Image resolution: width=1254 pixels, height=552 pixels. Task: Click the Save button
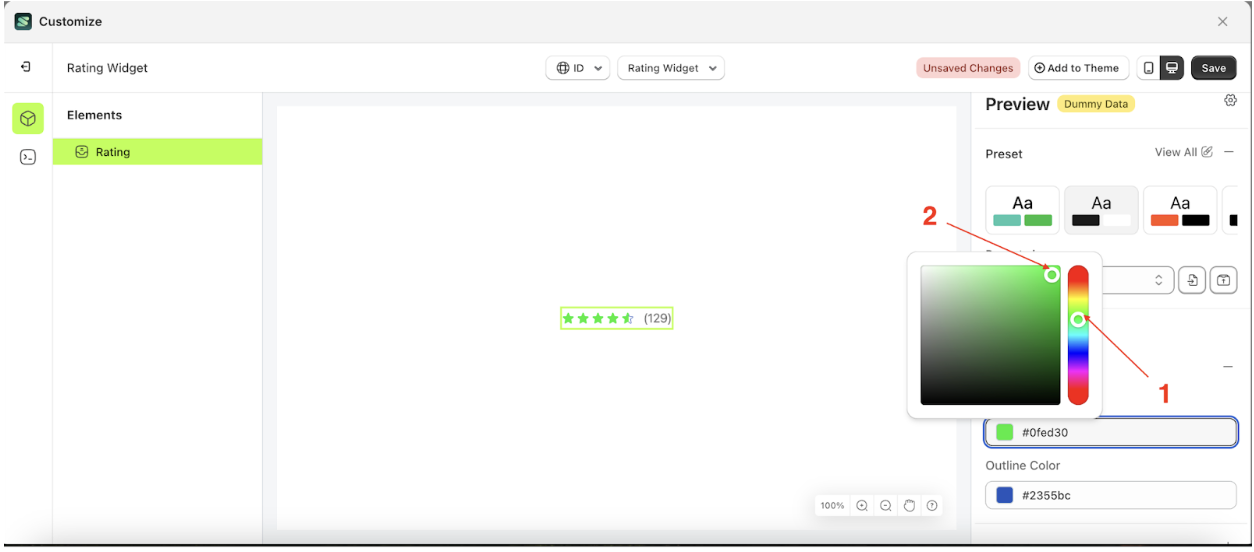tap(1213, 68)
